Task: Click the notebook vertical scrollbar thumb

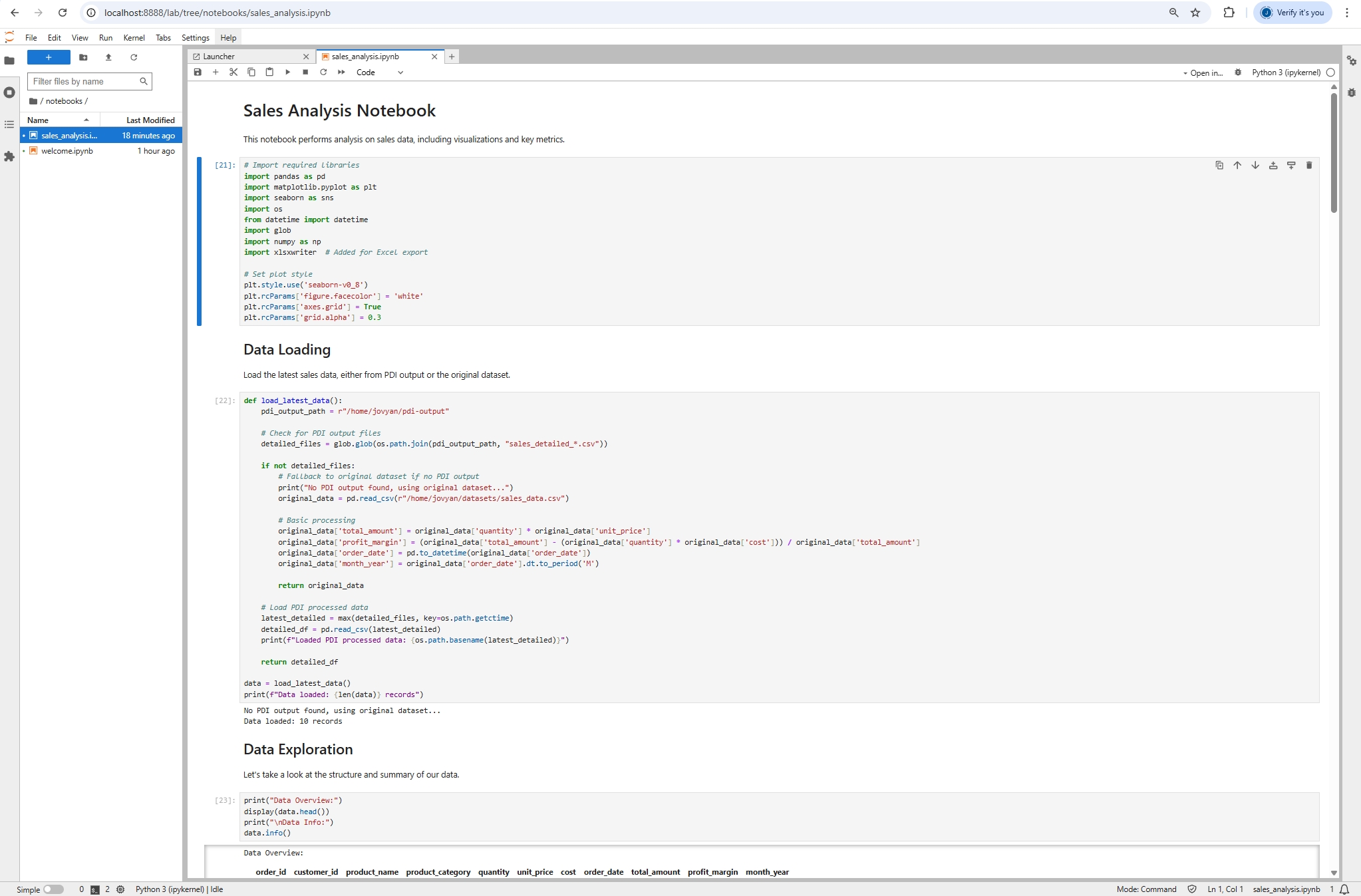Action: 1334,153
